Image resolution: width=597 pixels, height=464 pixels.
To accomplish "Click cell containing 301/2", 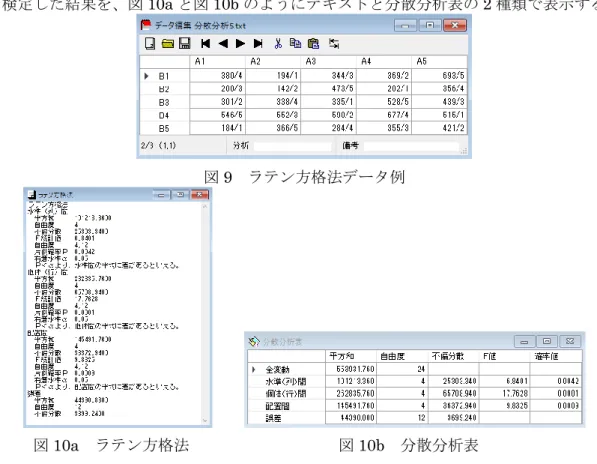I will (x=217, y=102).
